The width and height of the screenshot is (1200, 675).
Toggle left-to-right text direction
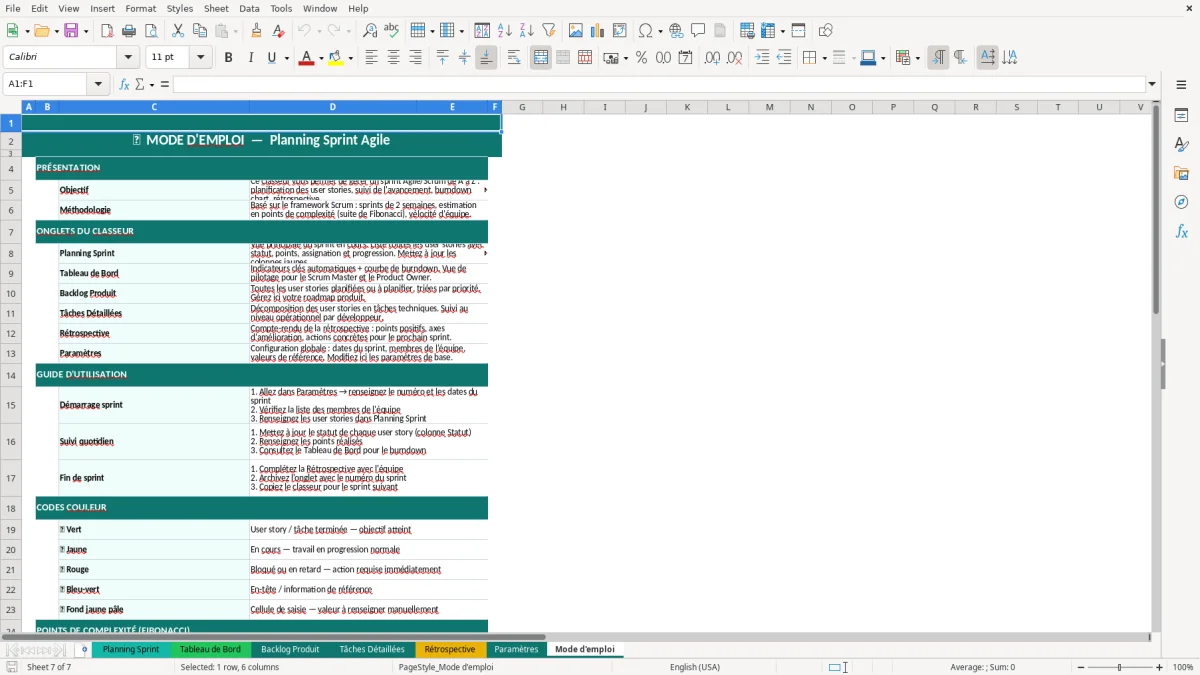[938, 58]
